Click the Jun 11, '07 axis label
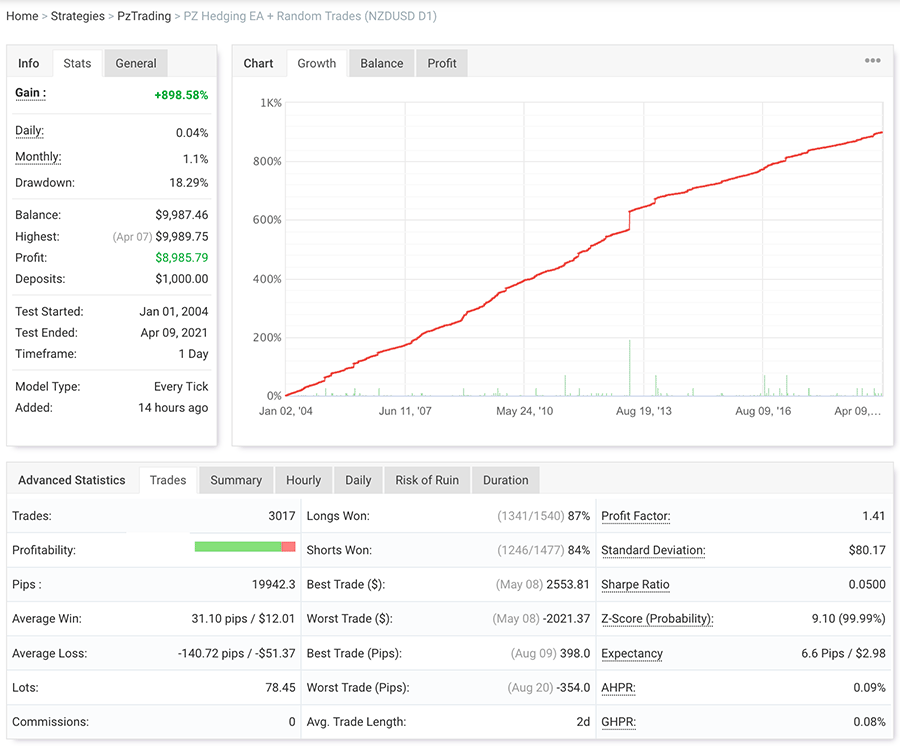Image resolution: width=900 pixels, height=746 pixels. pyautogui.click(x=405, y=411)
